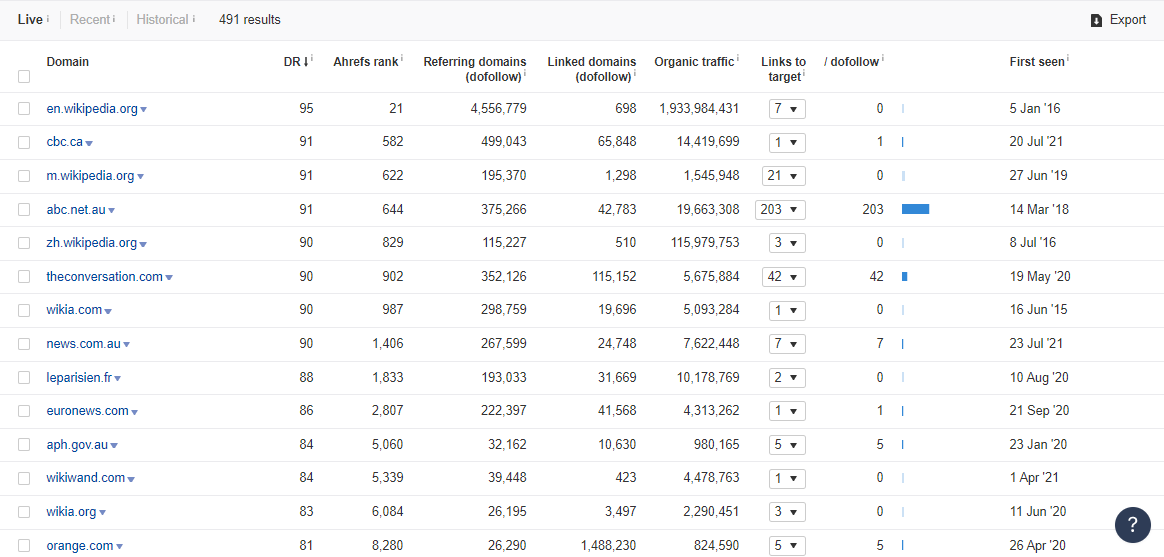The height and width of the screenshot is (557, 1164).
Task: Expand the orange.com domain arrow menu
Action: (x=119, y=547)
